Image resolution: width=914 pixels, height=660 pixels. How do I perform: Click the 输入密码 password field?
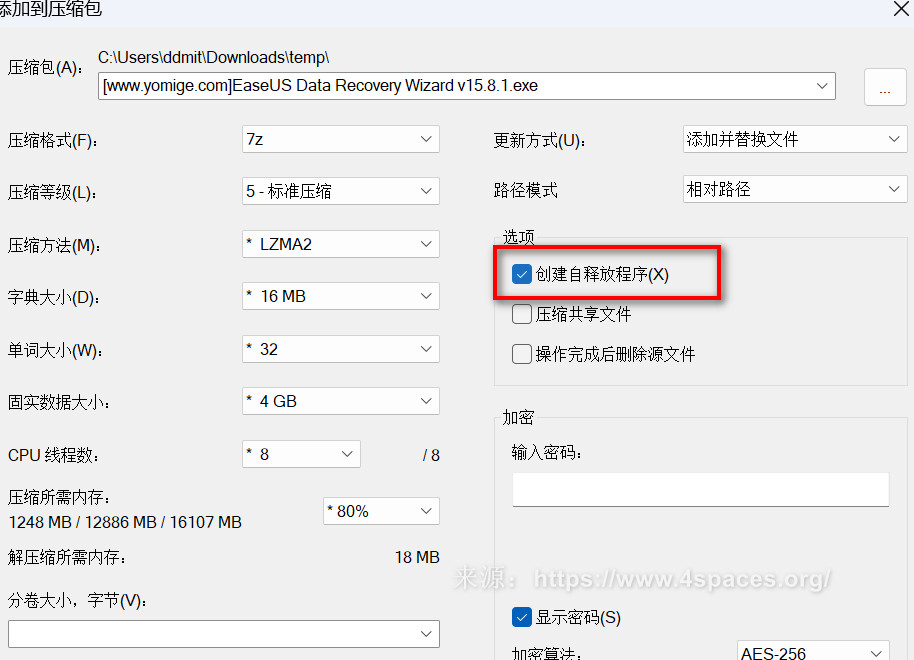point(700,490)
